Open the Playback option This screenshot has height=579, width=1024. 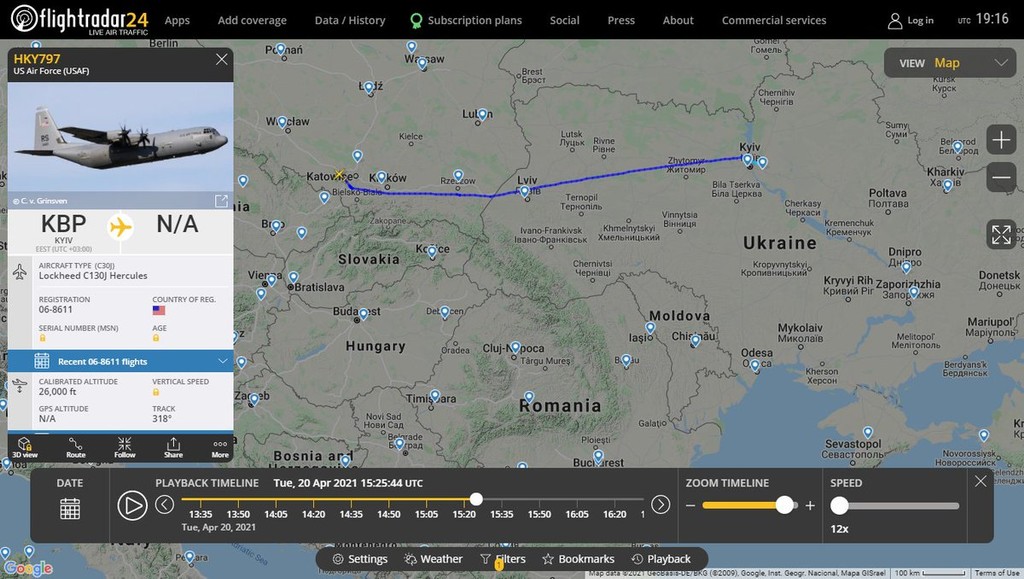pos(661,559)
